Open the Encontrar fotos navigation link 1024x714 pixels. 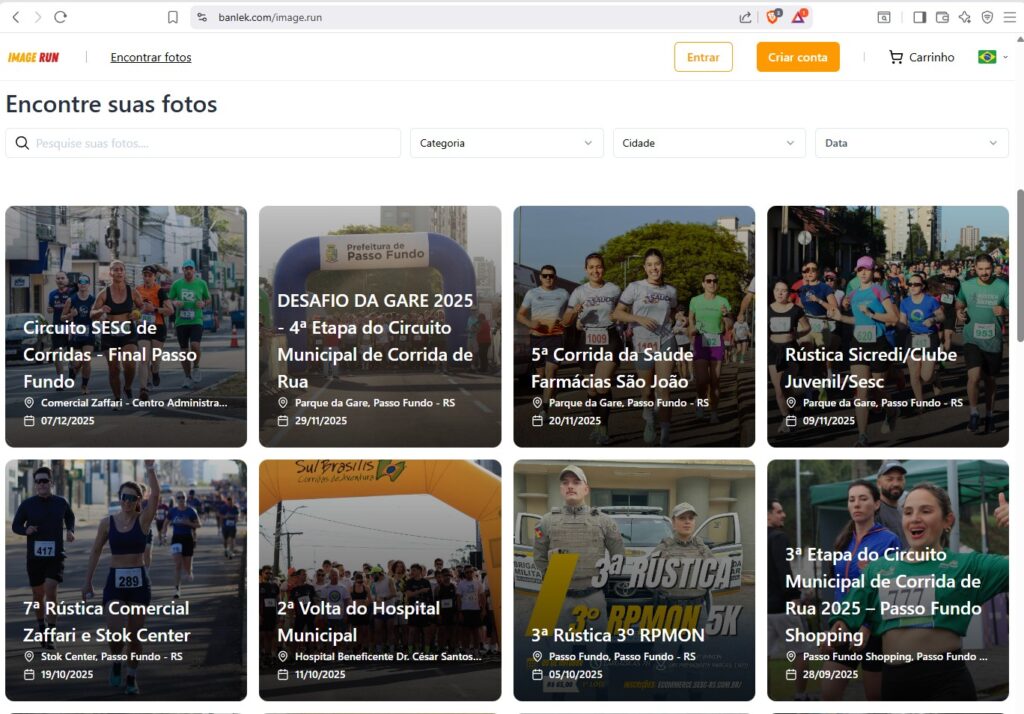(x=151, y=57)
